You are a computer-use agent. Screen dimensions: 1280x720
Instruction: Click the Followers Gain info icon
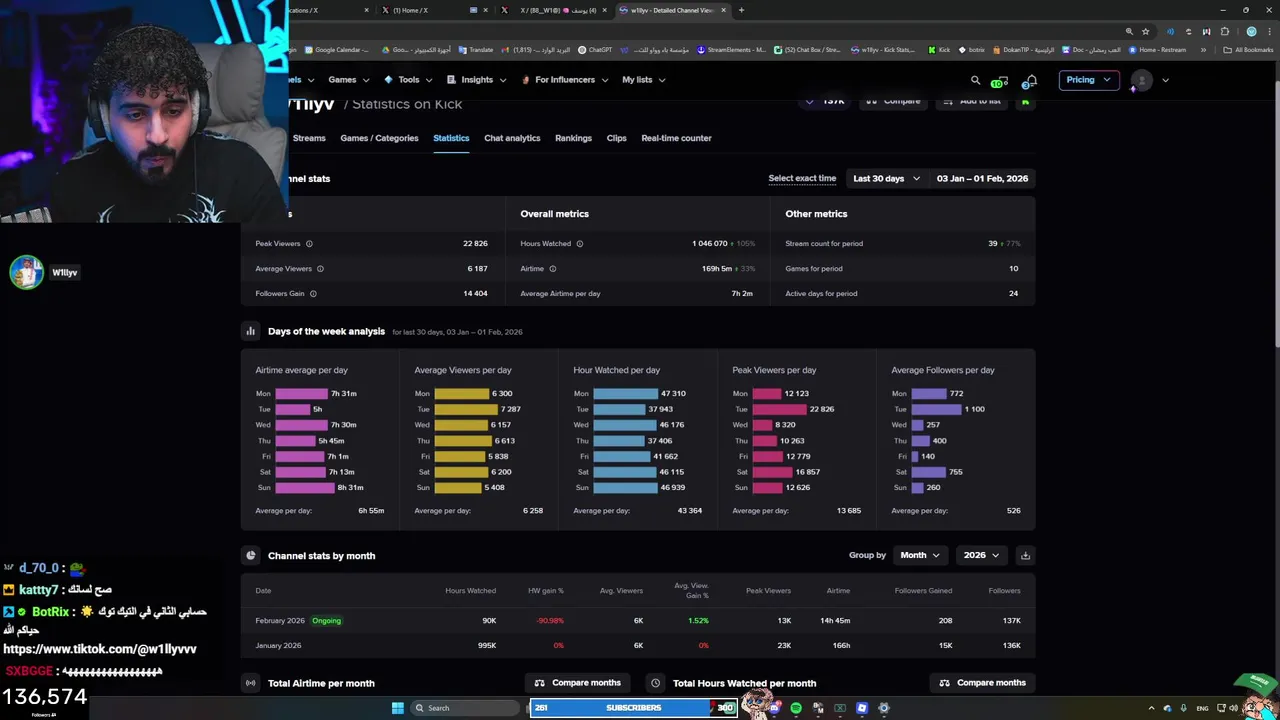313,294
